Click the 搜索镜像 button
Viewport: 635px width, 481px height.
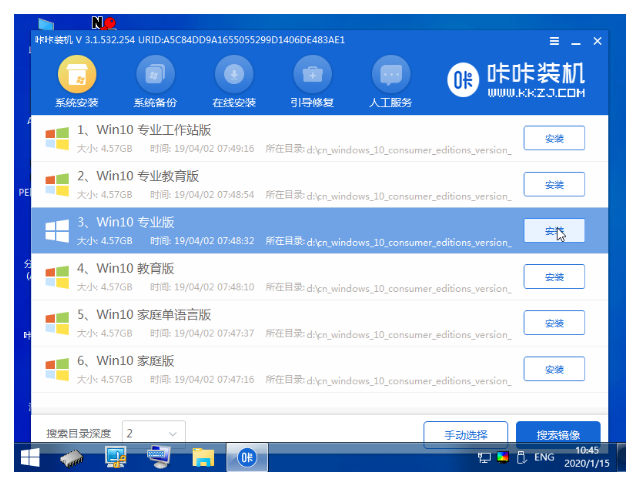pyautogui.click(x=558, y=434)
